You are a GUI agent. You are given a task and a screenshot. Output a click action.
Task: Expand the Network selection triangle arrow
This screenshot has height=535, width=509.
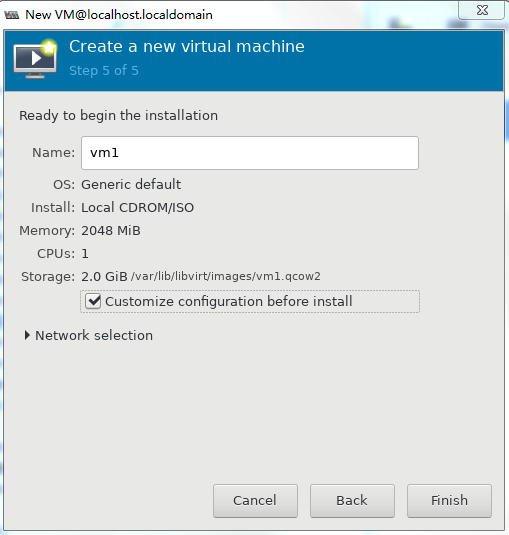(x=27, y=335)
